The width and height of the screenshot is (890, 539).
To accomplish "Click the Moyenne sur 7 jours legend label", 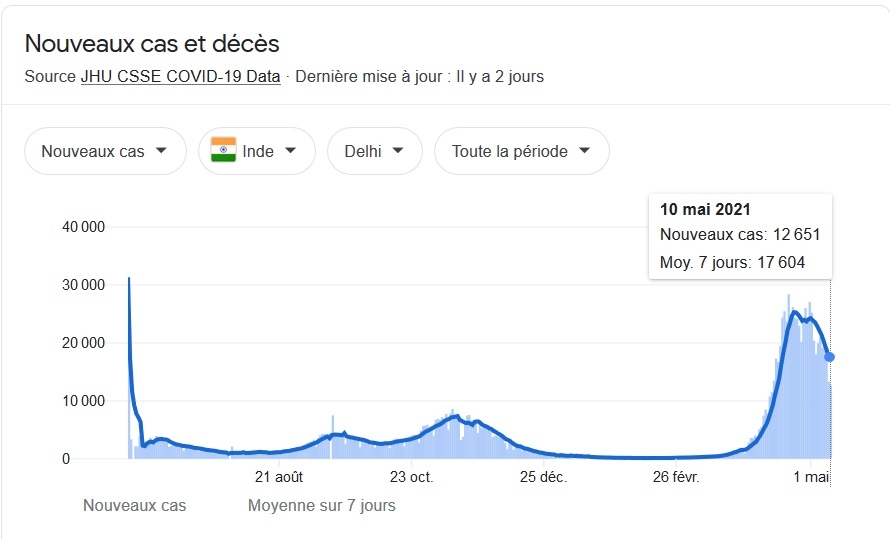I will [321, 506].
